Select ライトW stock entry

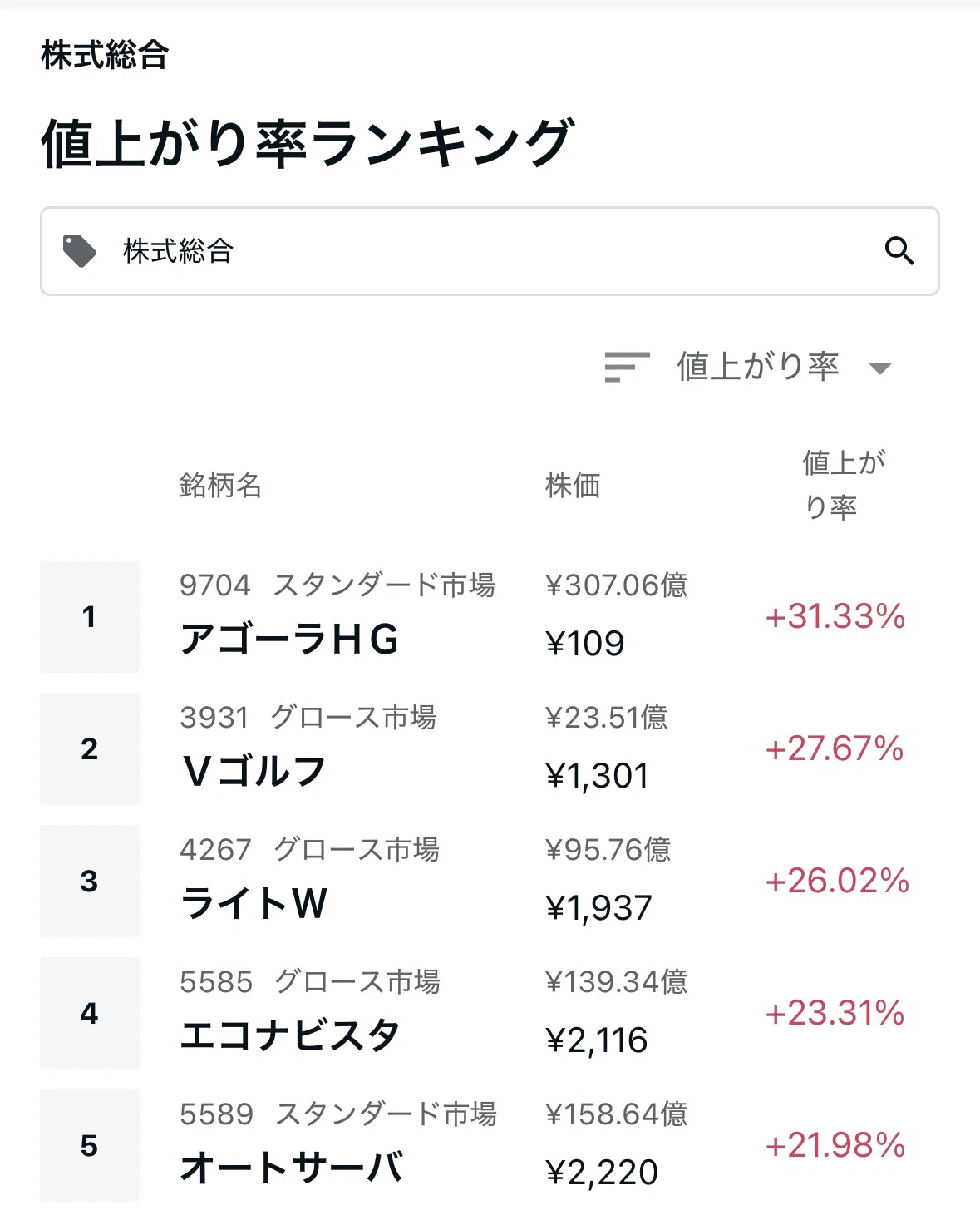(254, 904)
